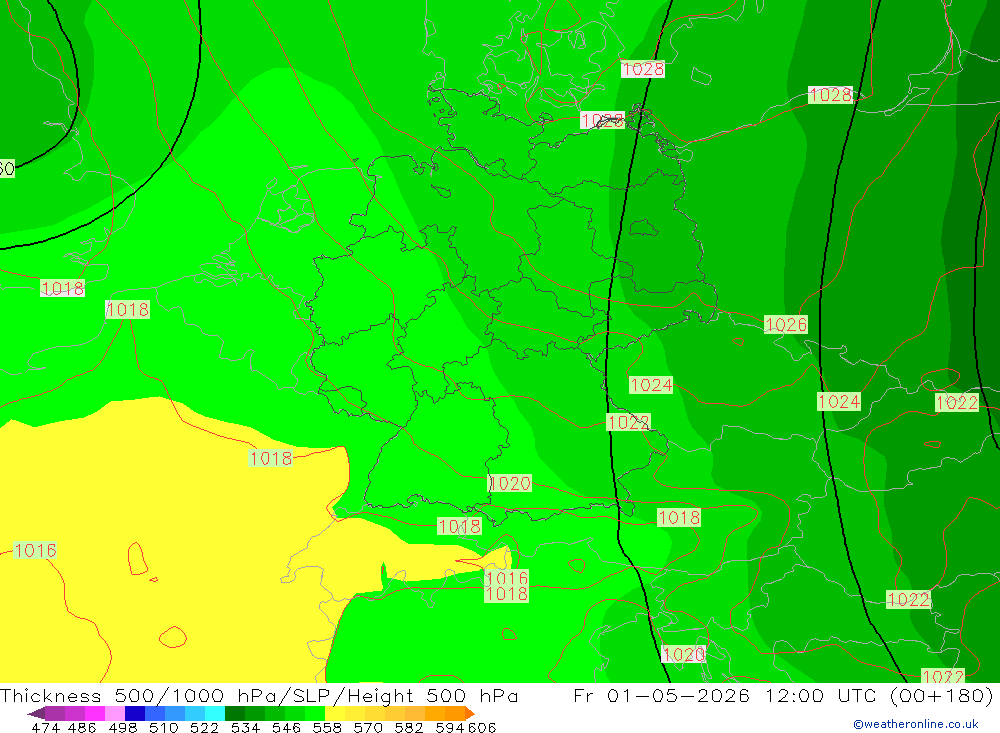
Task: Choose the cyan swatch in the legend bar
Action: tap(215, 713)
